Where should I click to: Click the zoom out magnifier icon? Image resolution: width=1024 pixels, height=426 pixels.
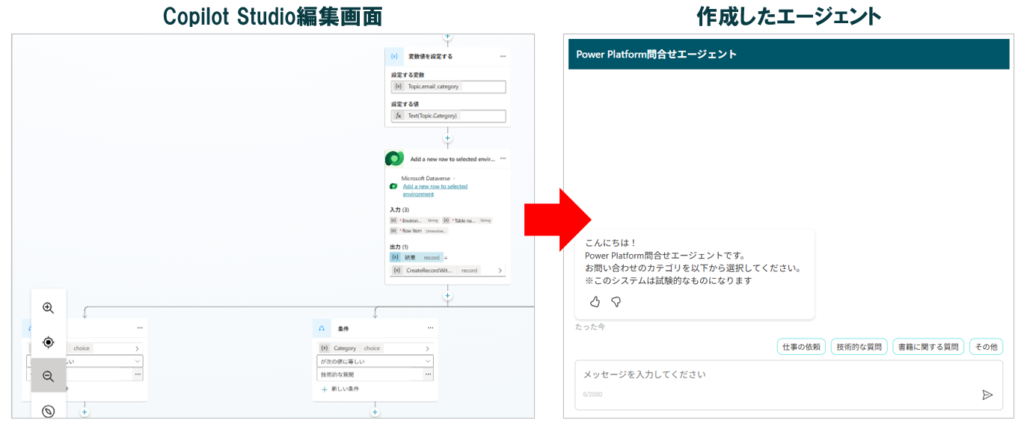(x=48, y=376)
